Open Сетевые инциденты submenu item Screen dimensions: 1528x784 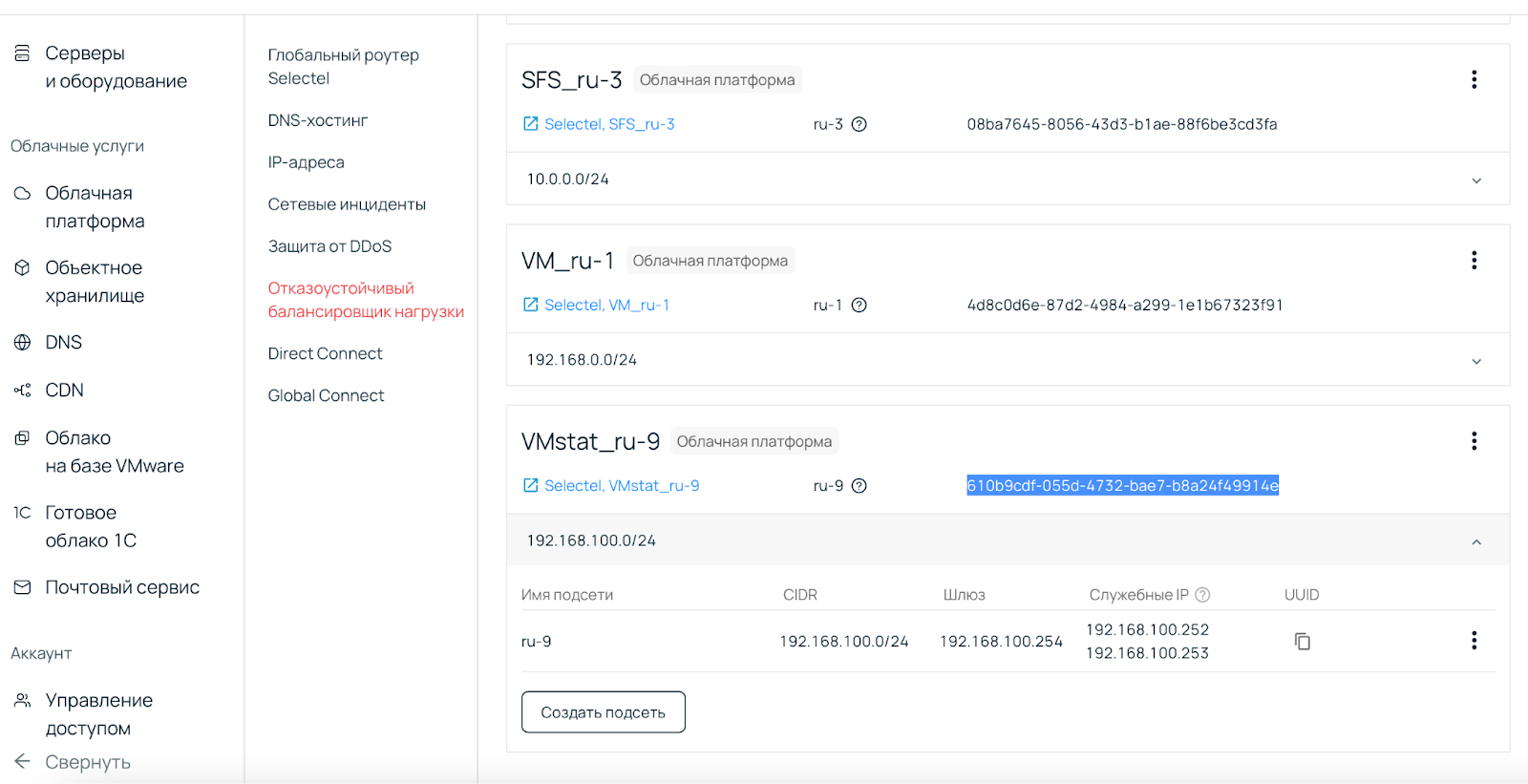pos(347,204)
